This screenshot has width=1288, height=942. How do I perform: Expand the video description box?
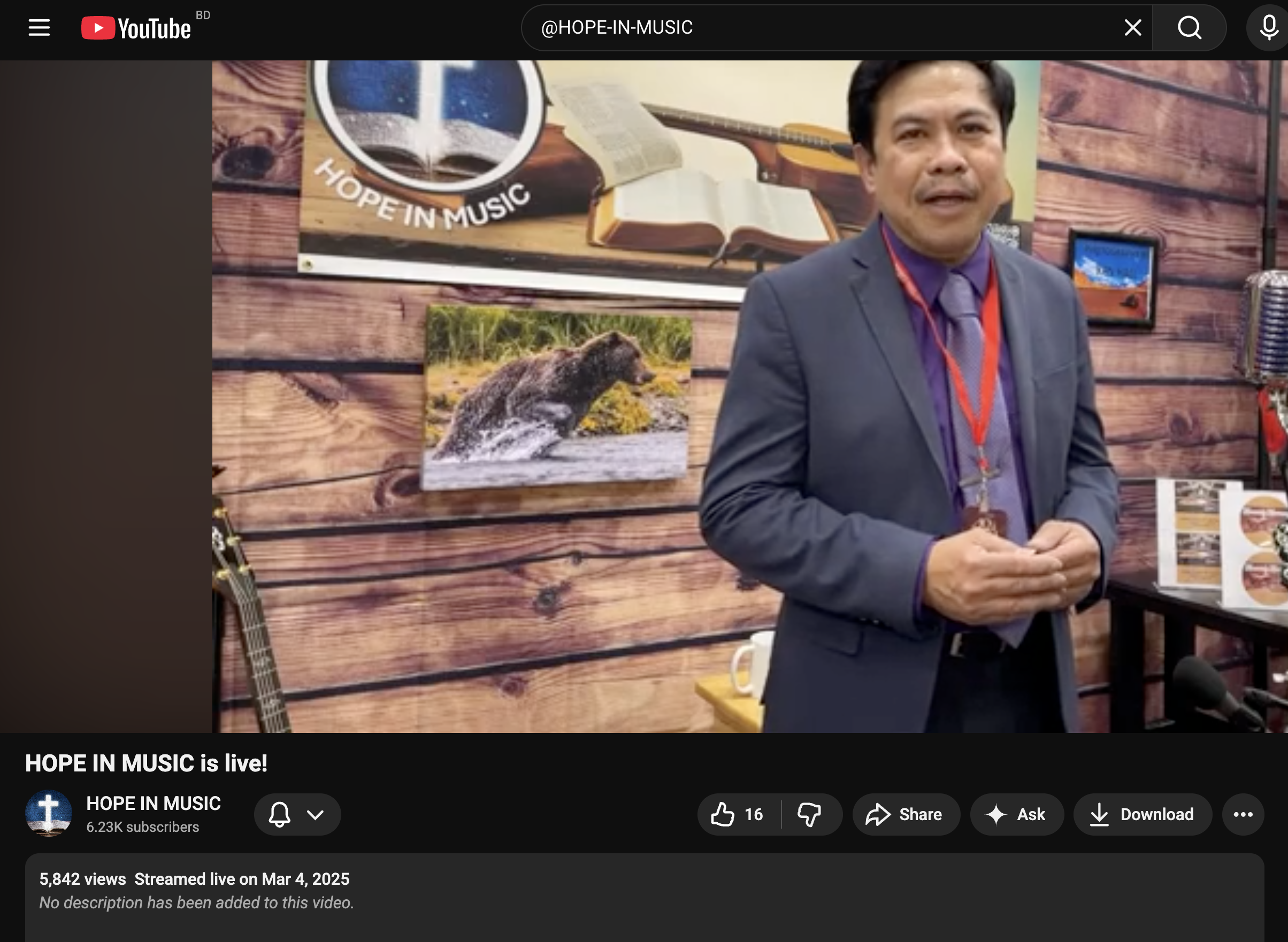(x=645, y=898)
